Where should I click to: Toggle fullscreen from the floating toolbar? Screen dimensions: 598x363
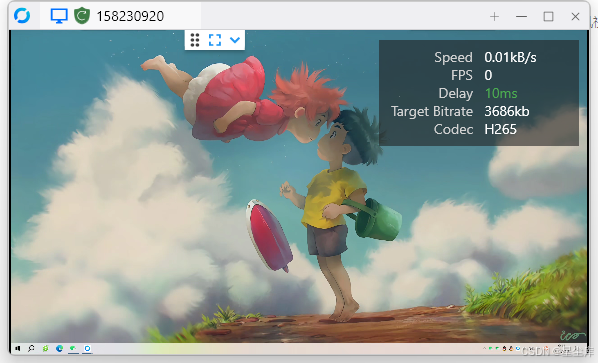215,40
